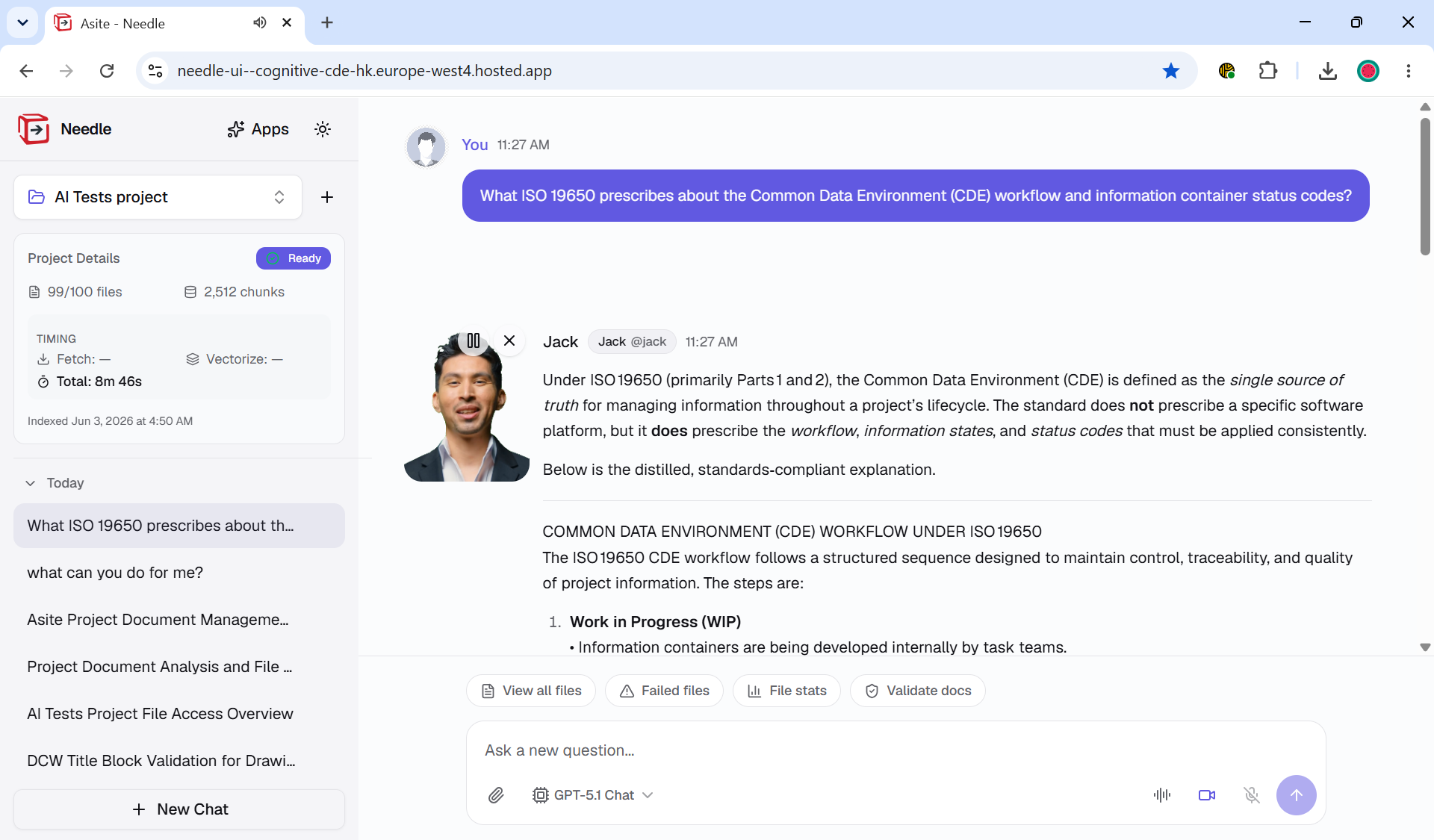Click the chat vertical scrollbar thumb
Screen dimensions: 1434x840
tap(1425, 187)
